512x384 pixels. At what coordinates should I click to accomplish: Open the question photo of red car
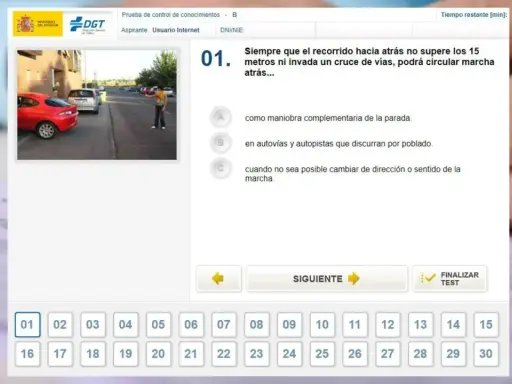(x=97, y=105)
